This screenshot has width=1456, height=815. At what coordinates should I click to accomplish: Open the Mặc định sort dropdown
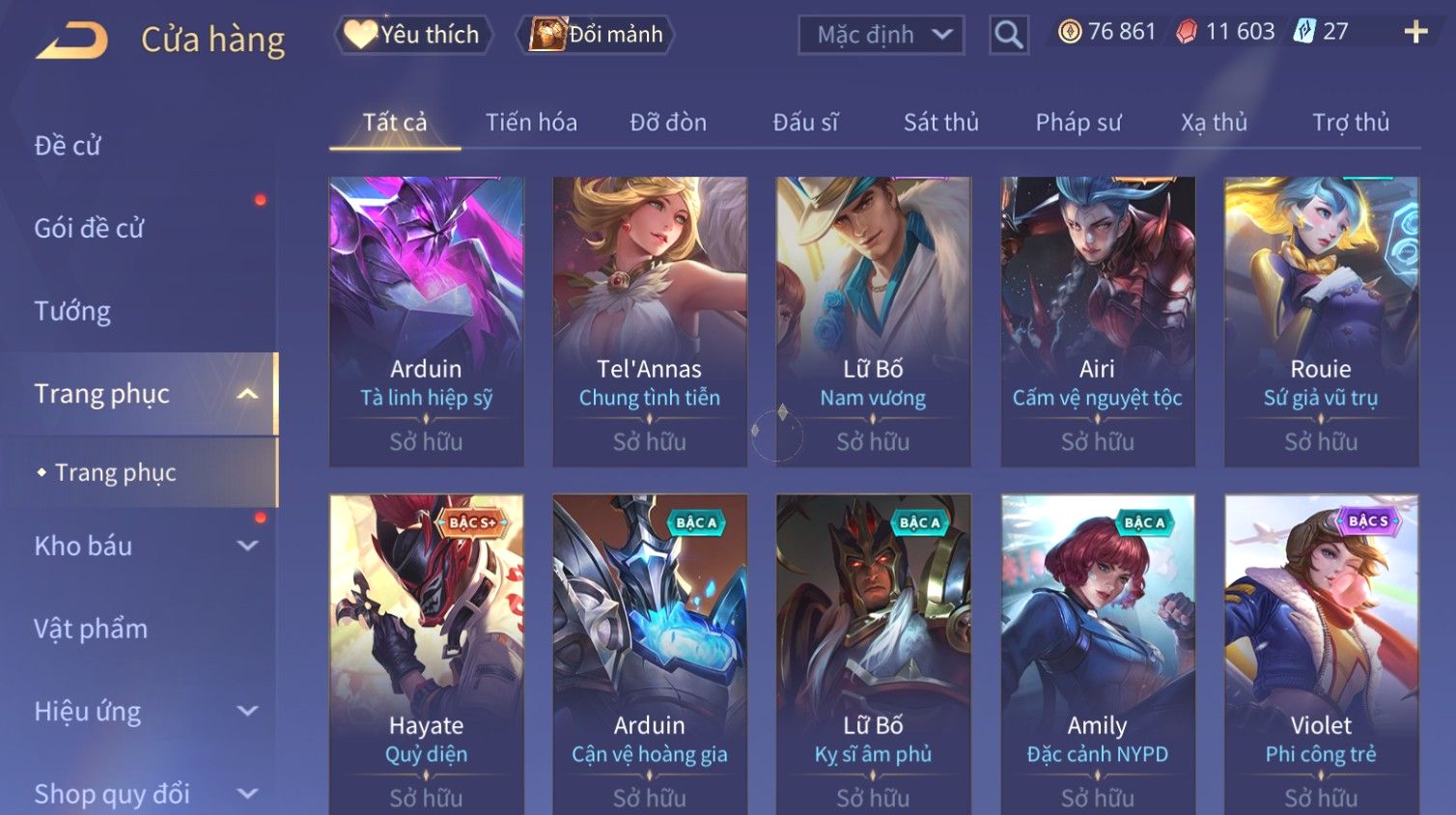[x=881, y=35]
